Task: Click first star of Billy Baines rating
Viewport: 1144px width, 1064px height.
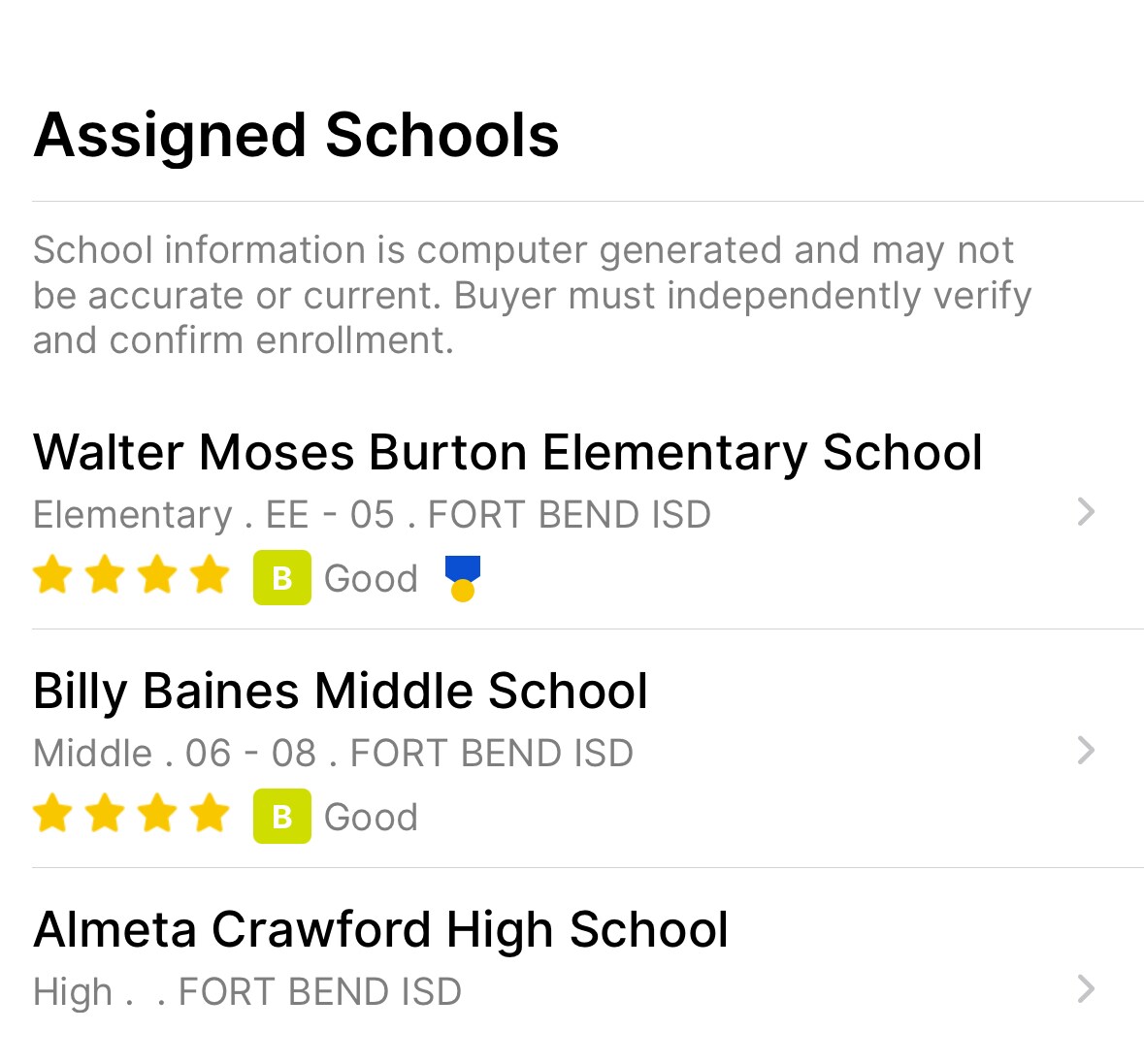Action: 52,815
